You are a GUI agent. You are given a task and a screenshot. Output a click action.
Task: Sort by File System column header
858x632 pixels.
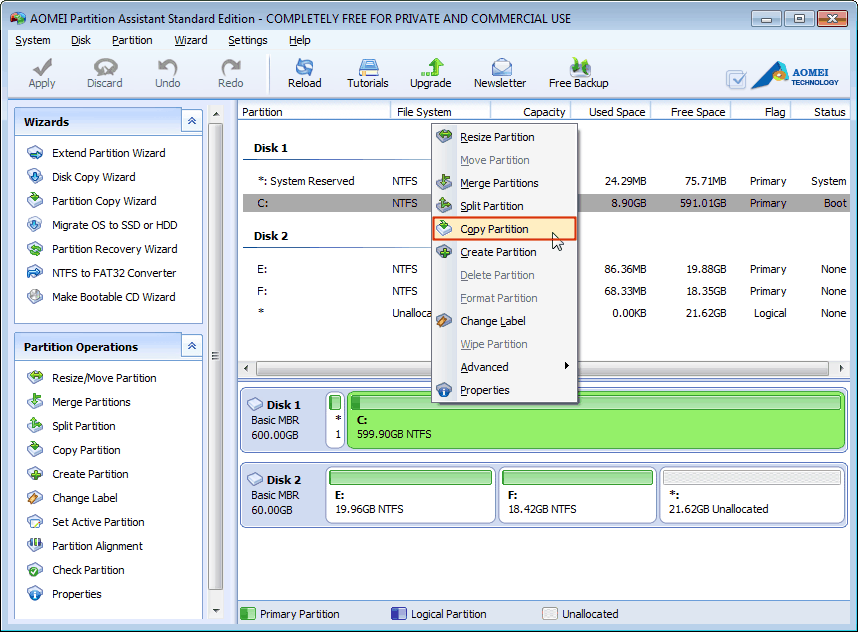point(440,112)
